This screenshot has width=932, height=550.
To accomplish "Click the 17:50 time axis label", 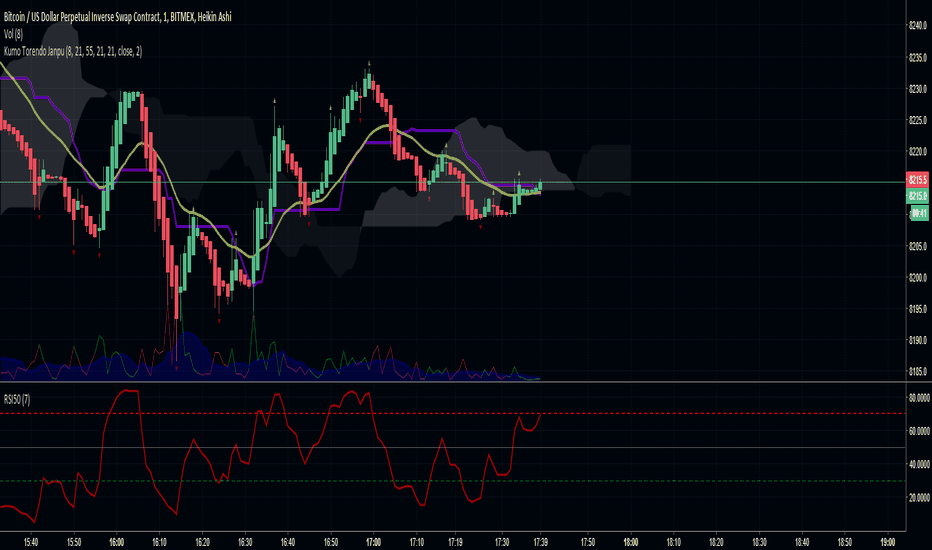I will pyautogui.click(x=588, y=542).
